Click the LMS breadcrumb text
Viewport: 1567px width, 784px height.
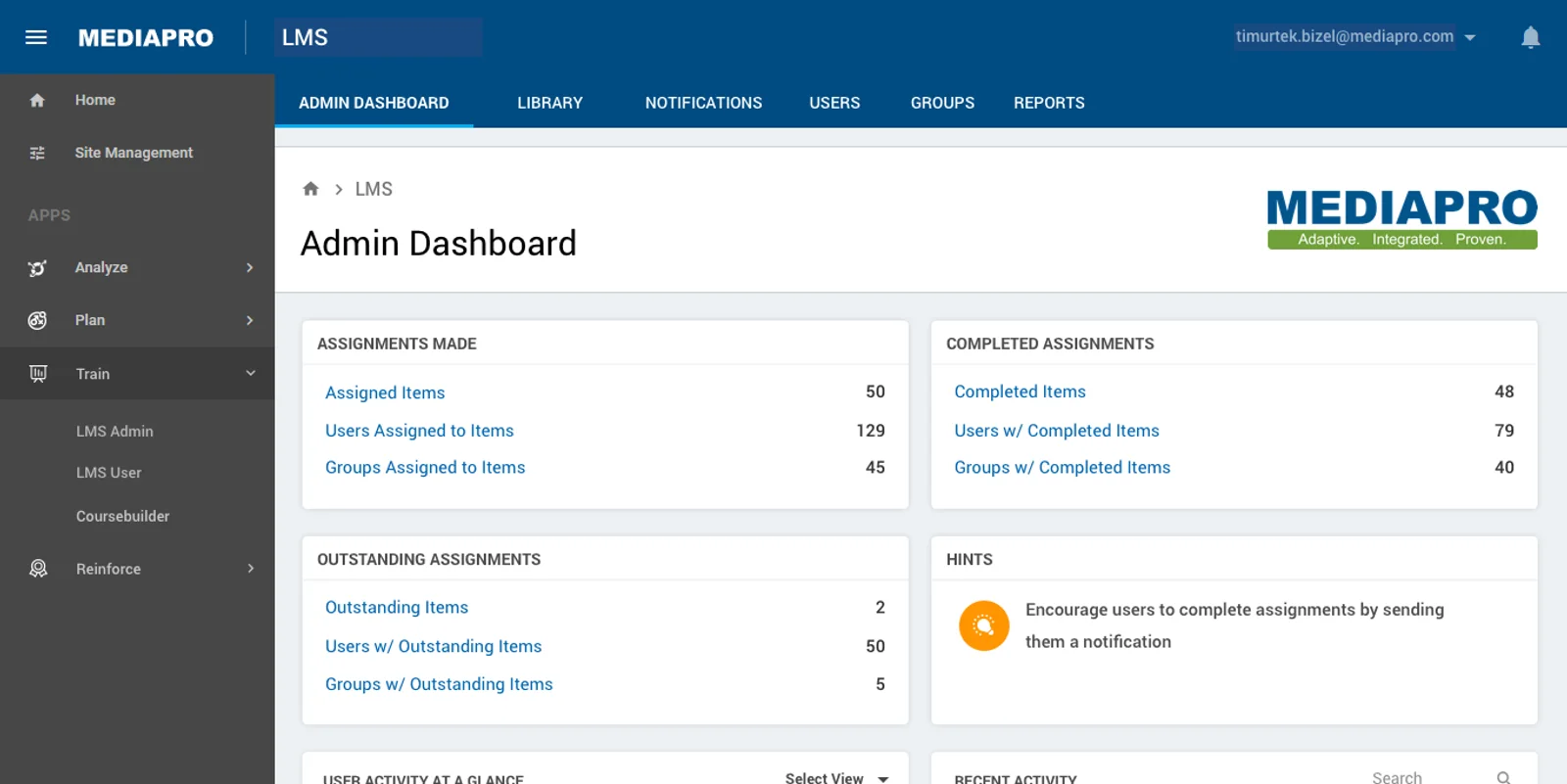point(373,189)
